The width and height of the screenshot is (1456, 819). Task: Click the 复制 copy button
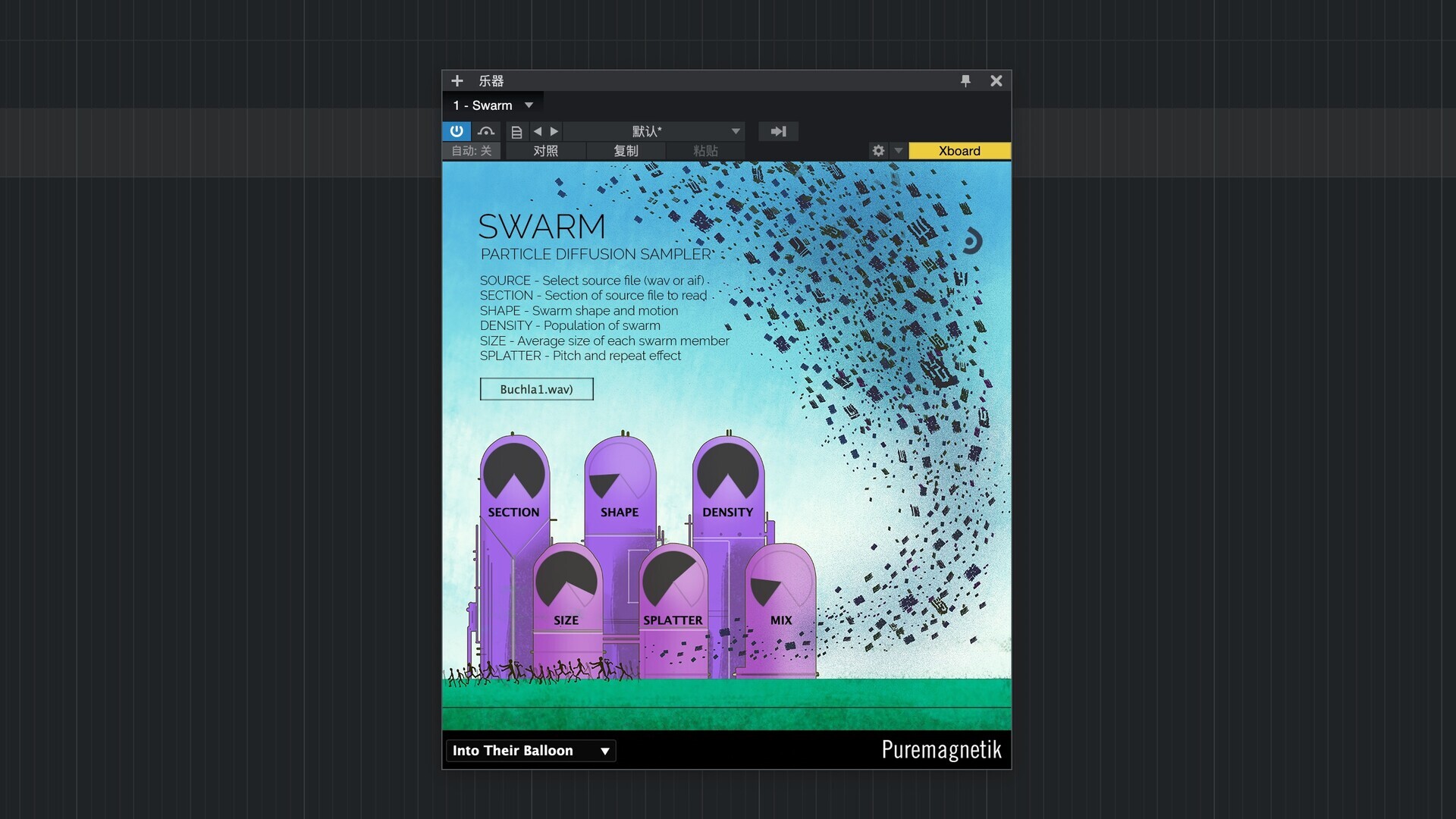point(626,151)
